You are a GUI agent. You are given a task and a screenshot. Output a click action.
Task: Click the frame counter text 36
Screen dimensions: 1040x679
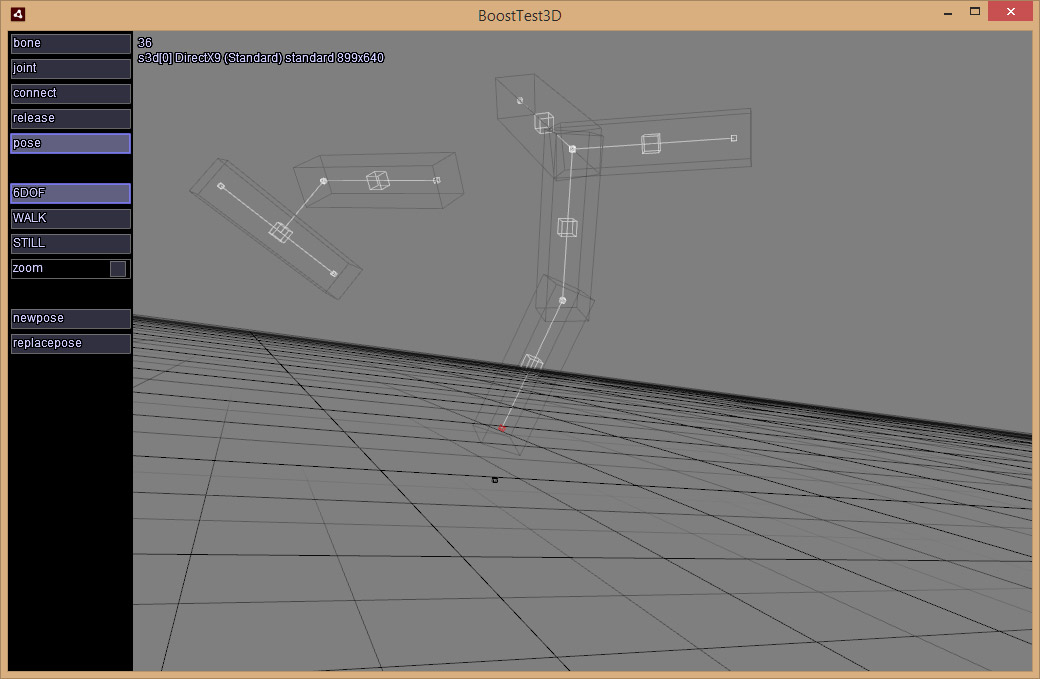pos(145,42)
